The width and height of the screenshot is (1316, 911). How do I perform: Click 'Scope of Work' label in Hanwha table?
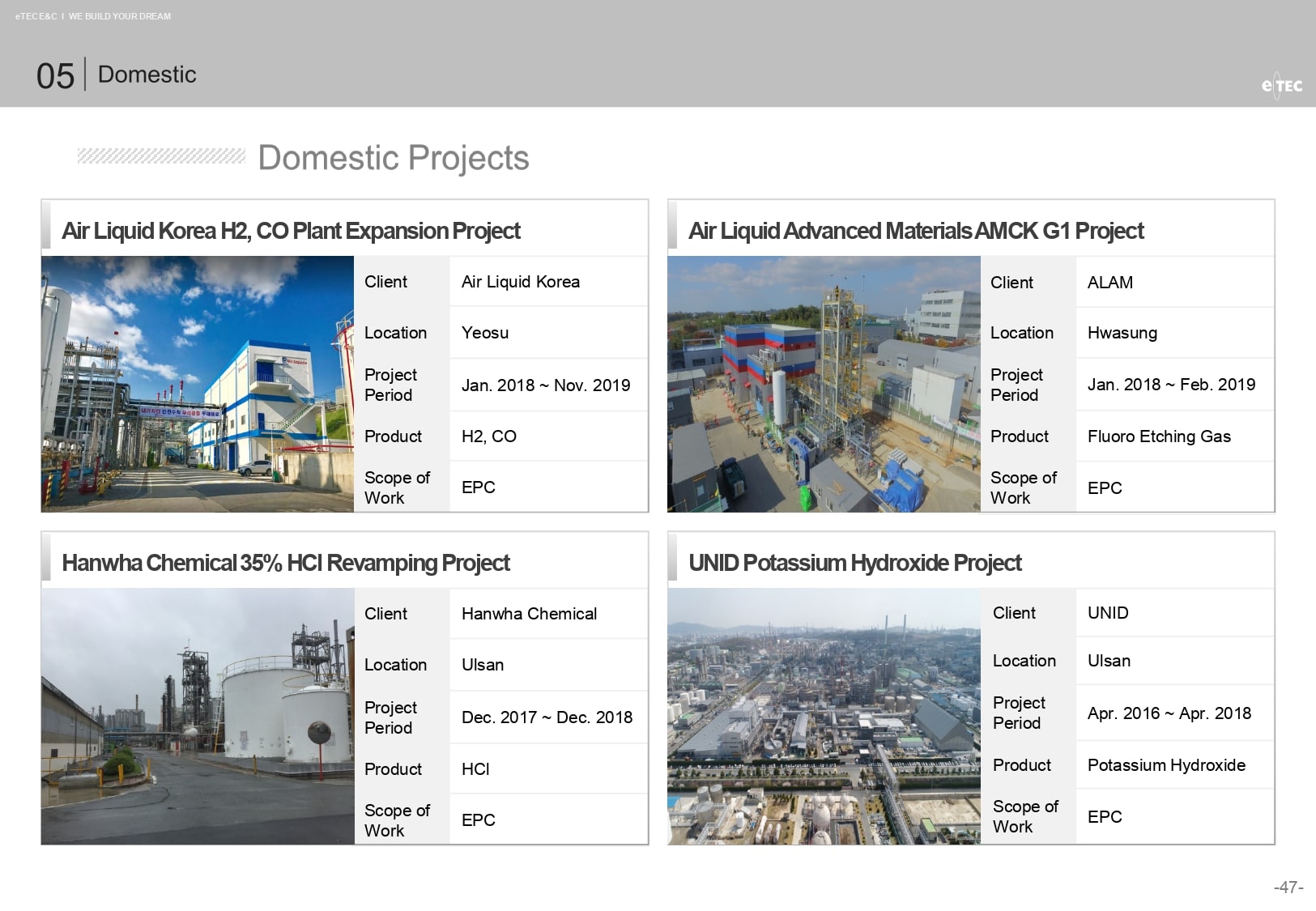tap(397, 820)
